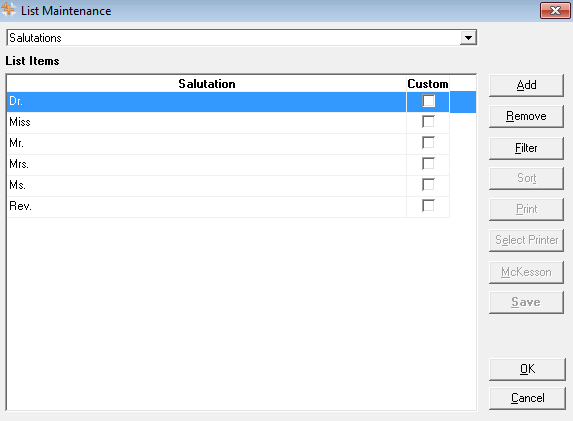Check the Custom box for Rev.
Image resolution: width=573 pixels, height=421 pixels.
428,206
